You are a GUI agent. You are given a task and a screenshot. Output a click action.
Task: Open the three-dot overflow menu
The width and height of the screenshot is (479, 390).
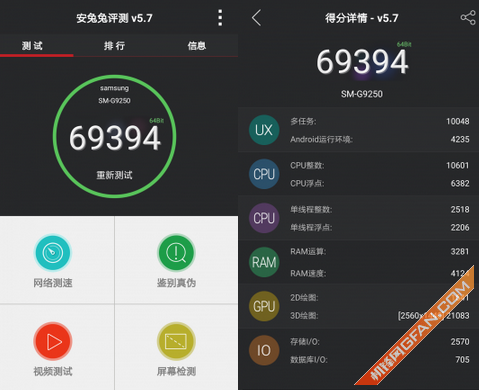point(220,18)
